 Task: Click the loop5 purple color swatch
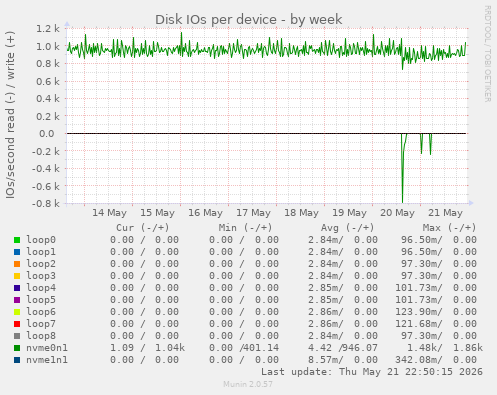click(17, 300)
